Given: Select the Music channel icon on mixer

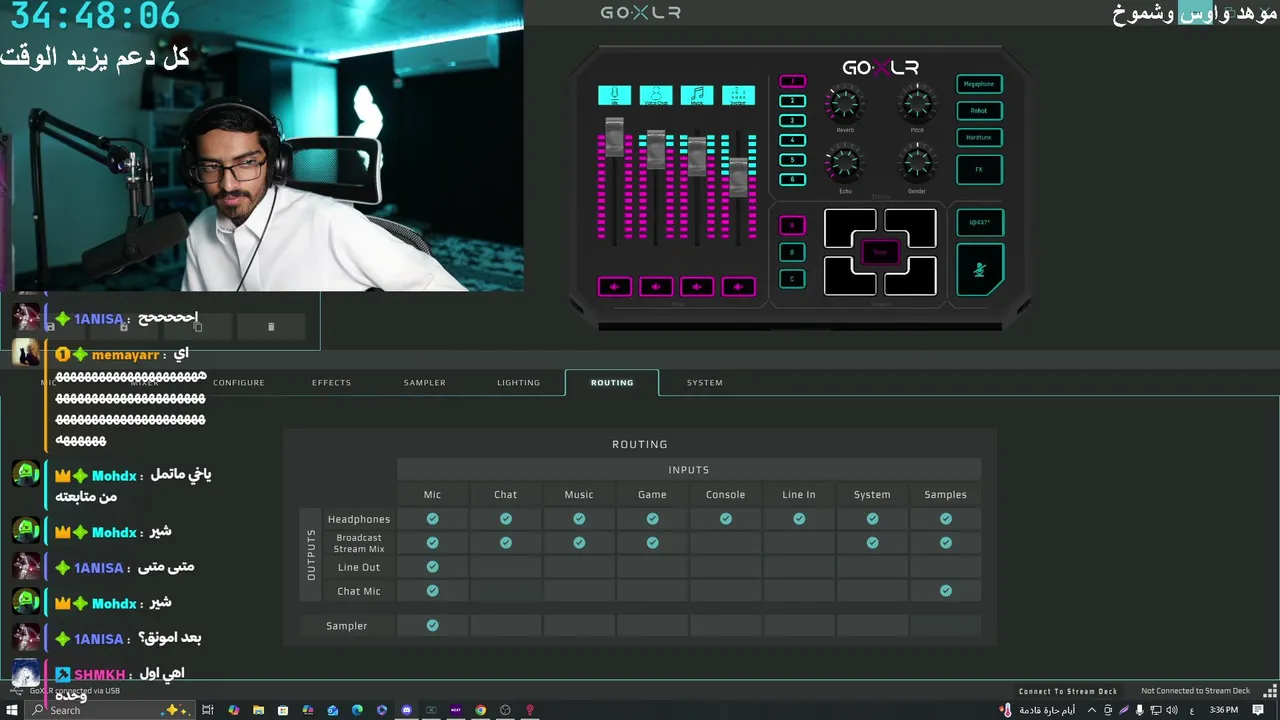Looking at the screenshot, I should (697, 95).
